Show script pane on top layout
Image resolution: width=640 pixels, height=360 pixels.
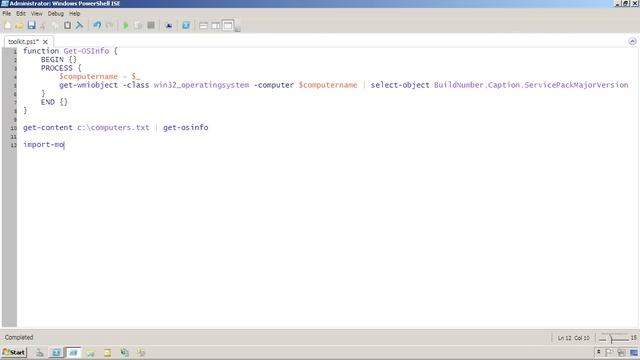click(x=203, y=25)
